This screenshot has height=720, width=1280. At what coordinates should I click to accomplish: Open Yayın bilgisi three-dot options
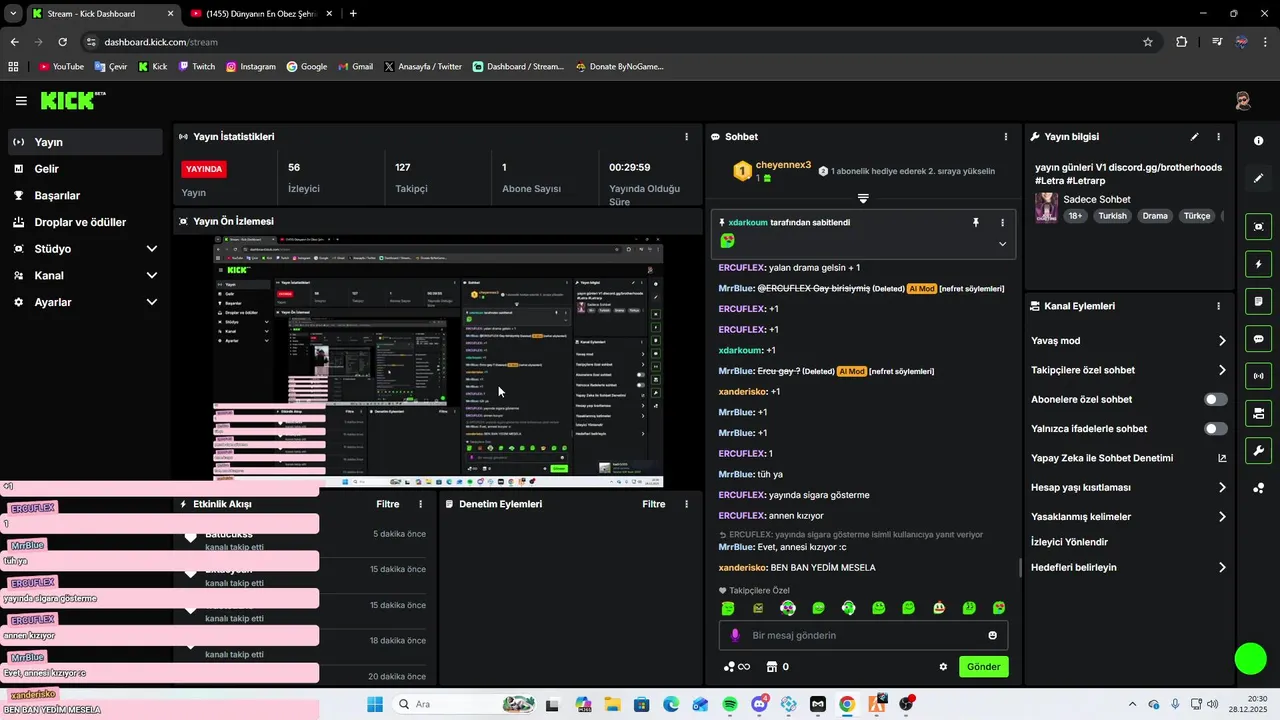point(1218,136)
